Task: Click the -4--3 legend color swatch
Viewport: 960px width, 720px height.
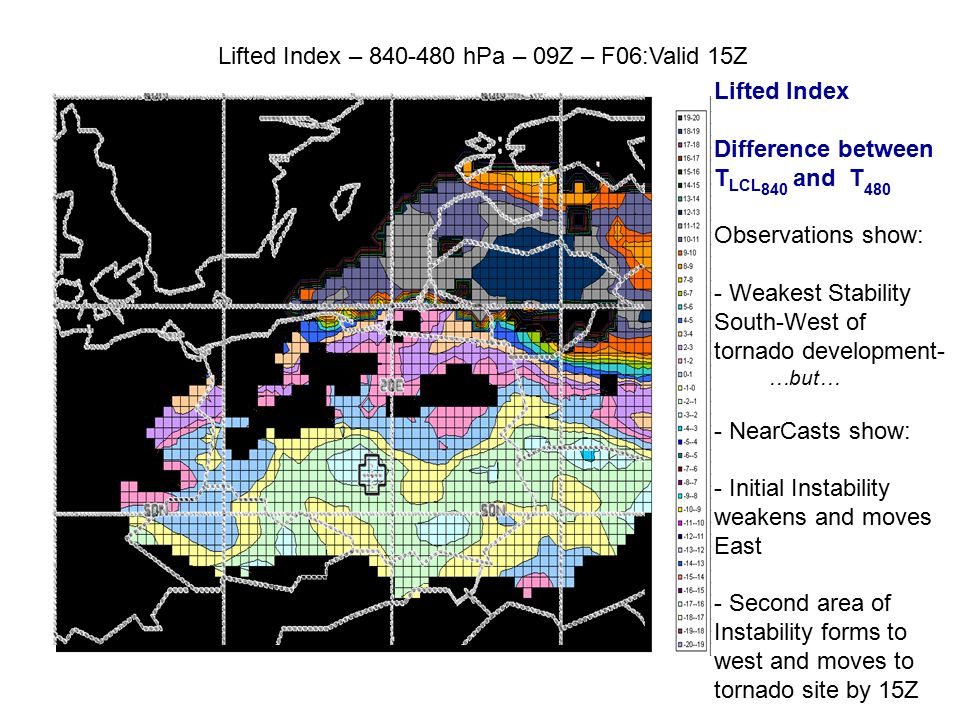Action: pos(680,428)
